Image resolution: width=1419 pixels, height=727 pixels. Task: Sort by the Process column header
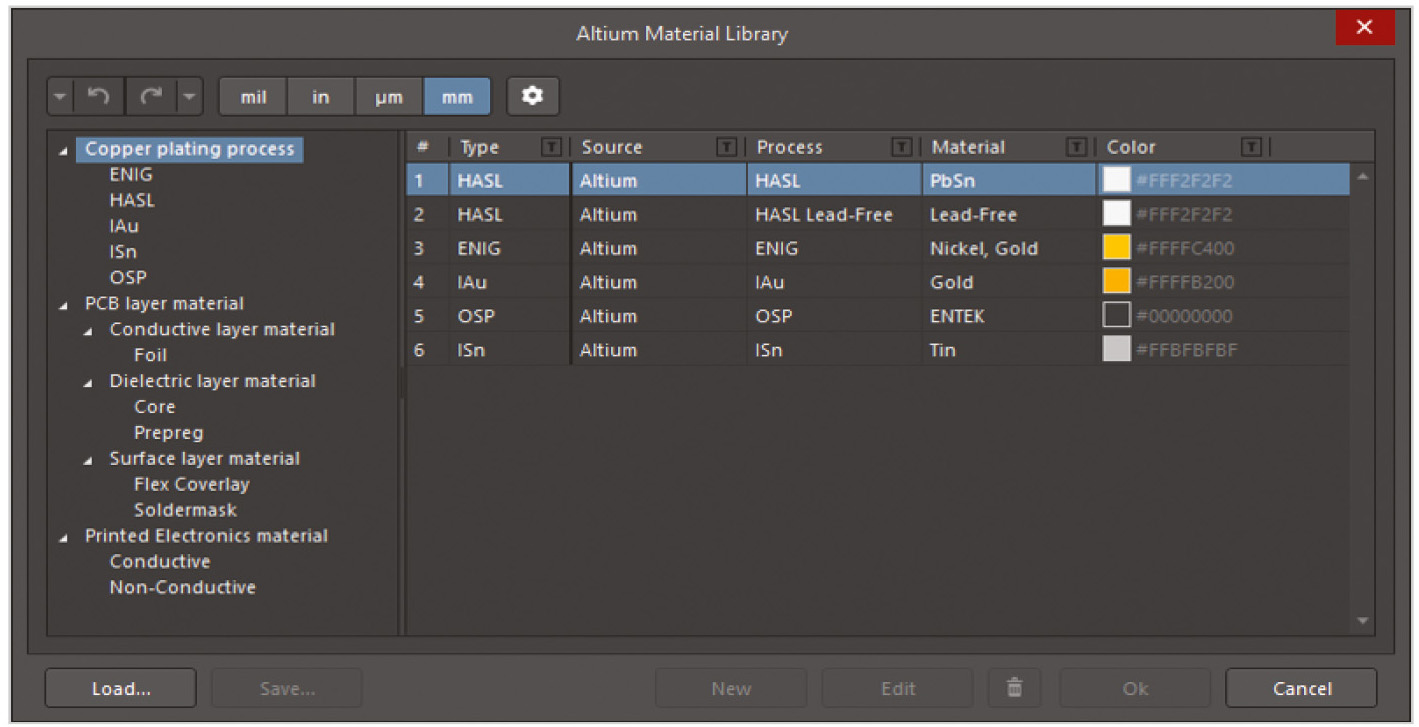[x=789, y=147]
